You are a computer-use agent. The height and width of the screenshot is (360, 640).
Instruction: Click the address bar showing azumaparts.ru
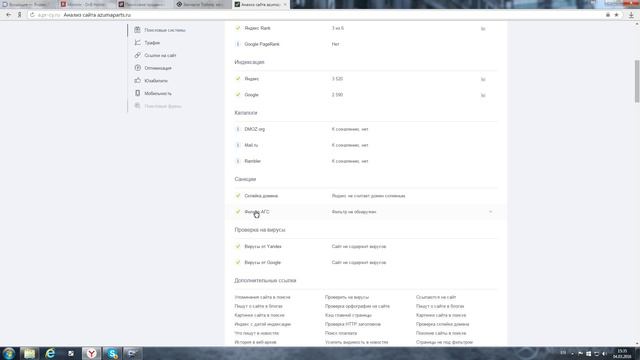tap(318, 15)
